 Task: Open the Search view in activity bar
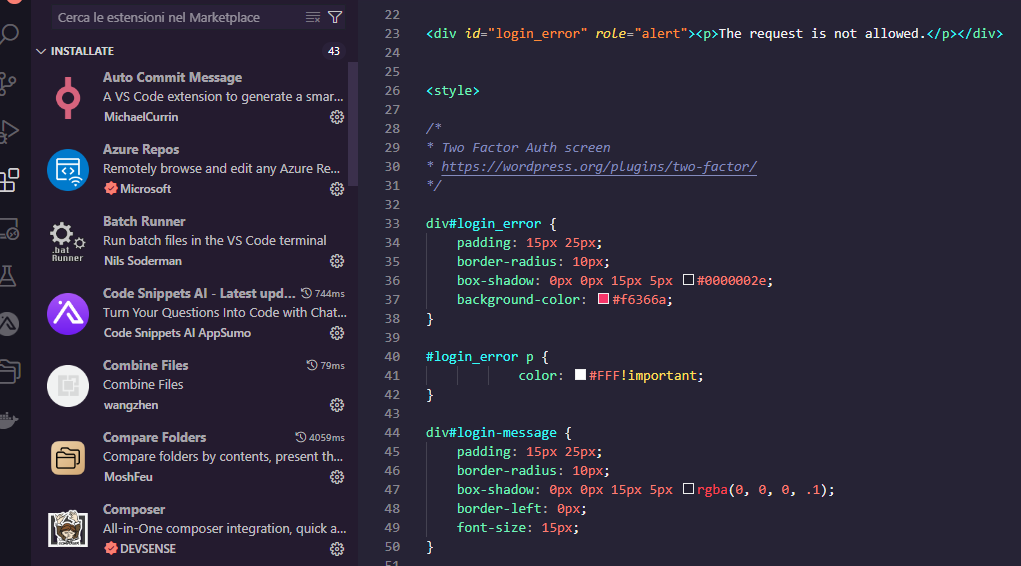[9, 34]
